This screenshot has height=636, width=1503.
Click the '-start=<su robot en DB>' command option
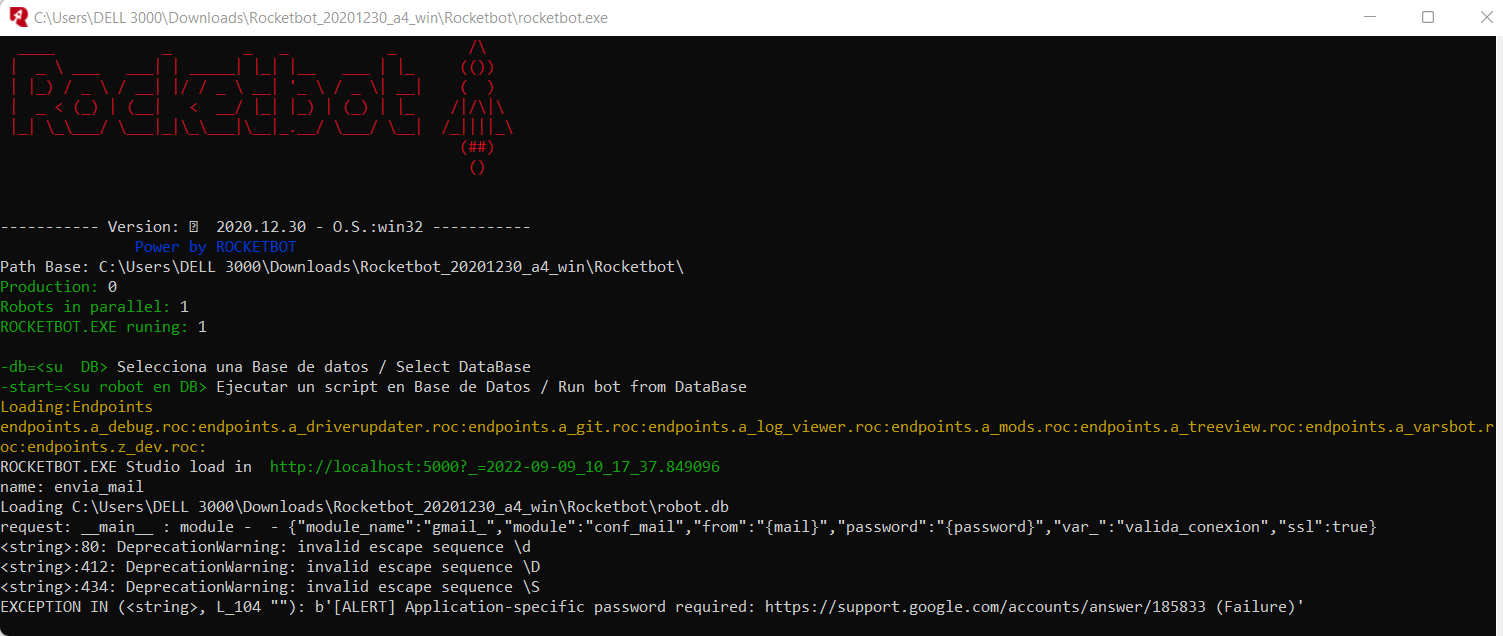100,386
